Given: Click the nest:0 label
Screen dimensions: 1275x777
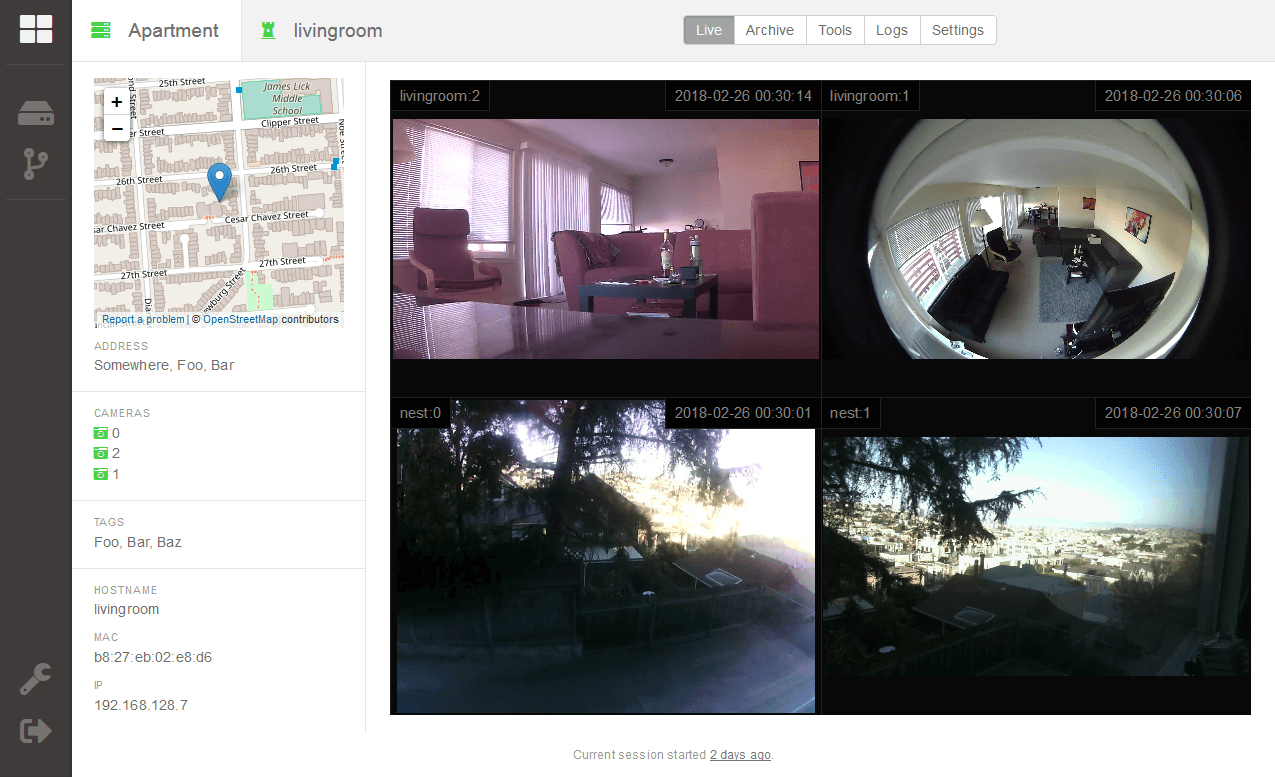Looking at the screenshot, I should click(420, 413).
